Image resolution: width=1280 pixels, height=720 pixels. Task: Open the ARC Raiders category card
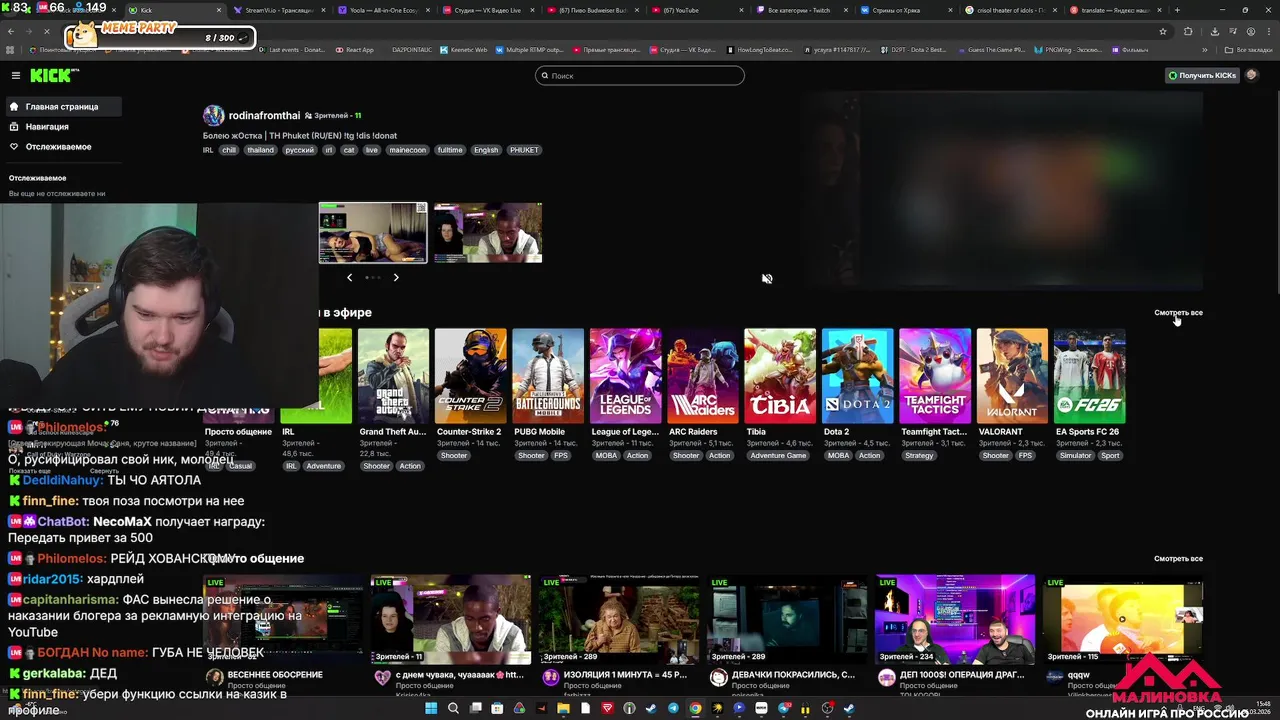[x=703, y=376]
